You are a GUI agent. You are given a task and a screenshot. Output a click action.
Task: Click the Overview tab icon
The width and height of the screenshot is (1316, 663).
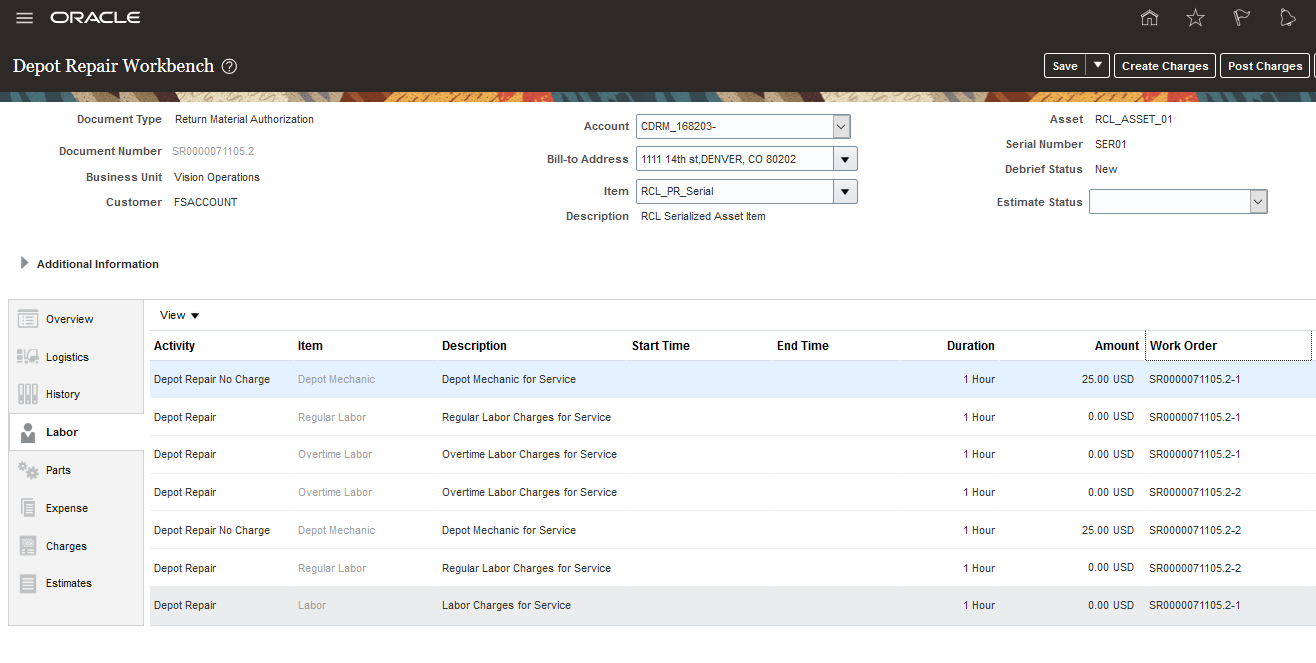tap(28, 319)
